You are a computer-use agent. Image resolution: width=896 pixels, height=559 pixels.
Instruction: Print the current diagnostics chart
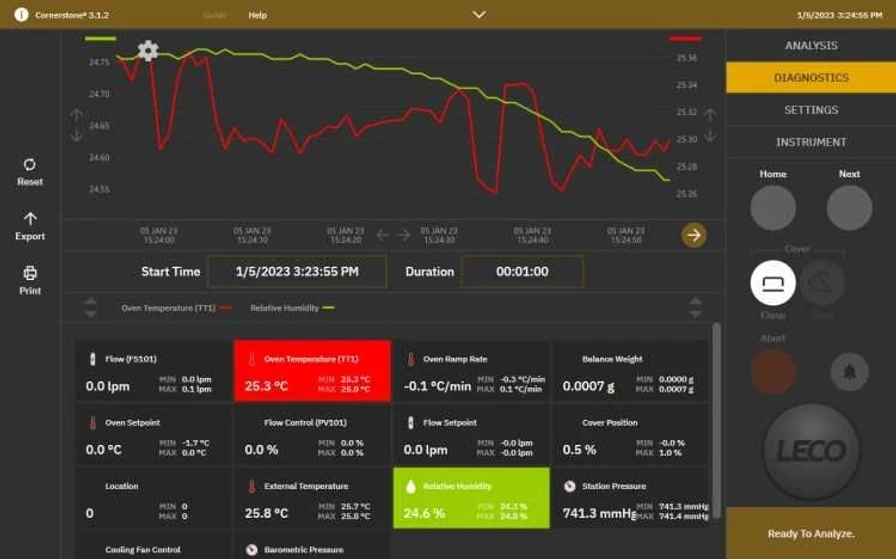click(x=30, y=273)
